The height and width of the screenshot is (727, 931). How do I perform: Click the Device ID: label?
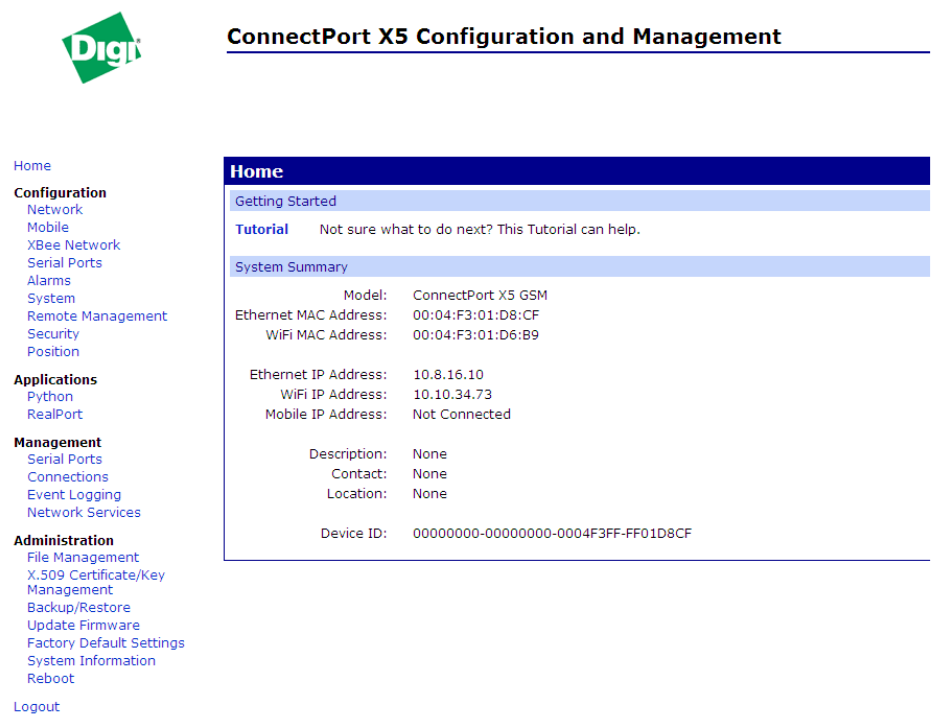point(354,534)
